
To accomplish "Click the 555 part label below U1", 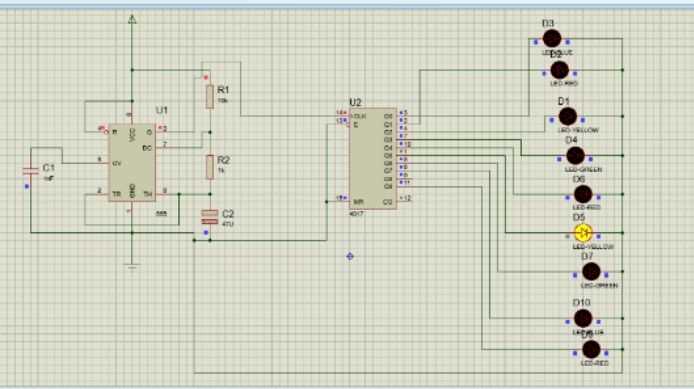I will point(162,213).
